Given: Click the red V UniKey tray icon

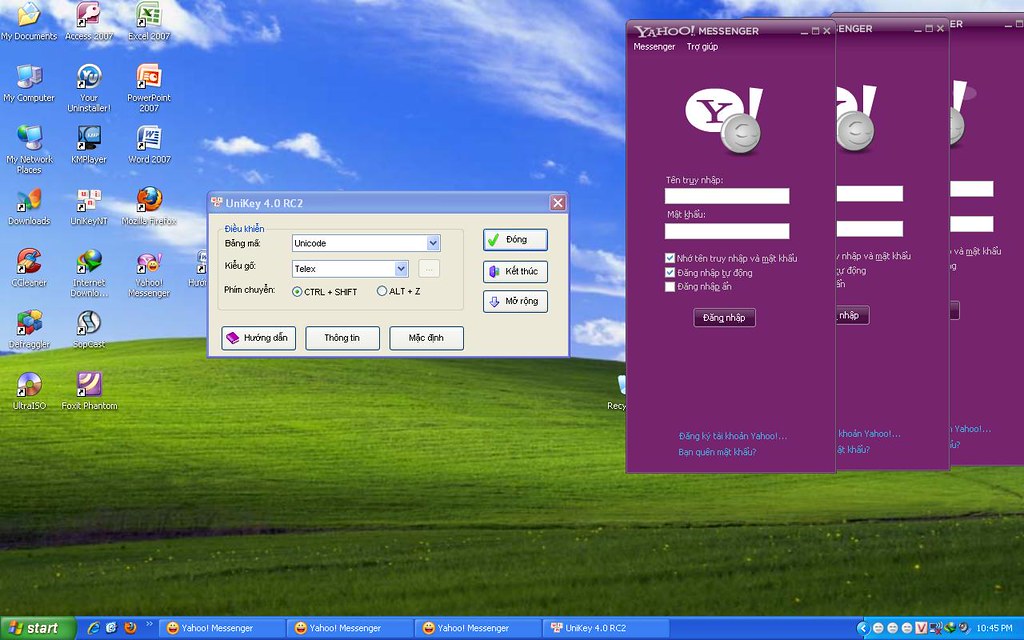Looking at the screenshot, I should (921, 628).
